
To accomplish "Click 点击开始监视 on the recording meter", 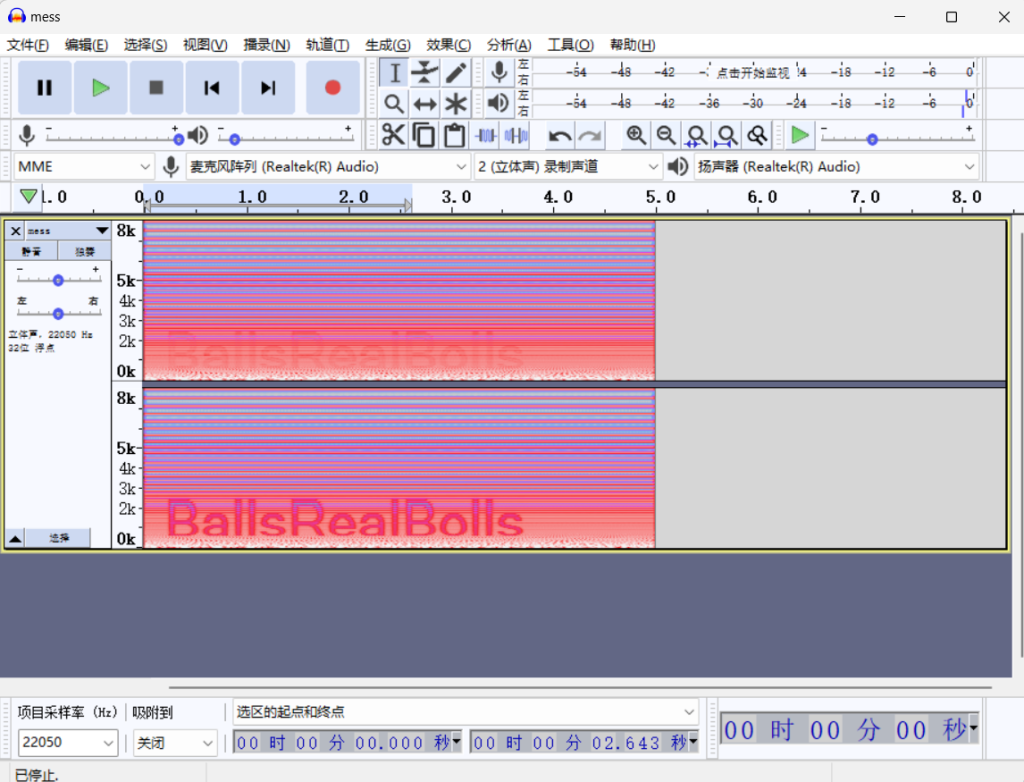I will (x=752, y=73).
